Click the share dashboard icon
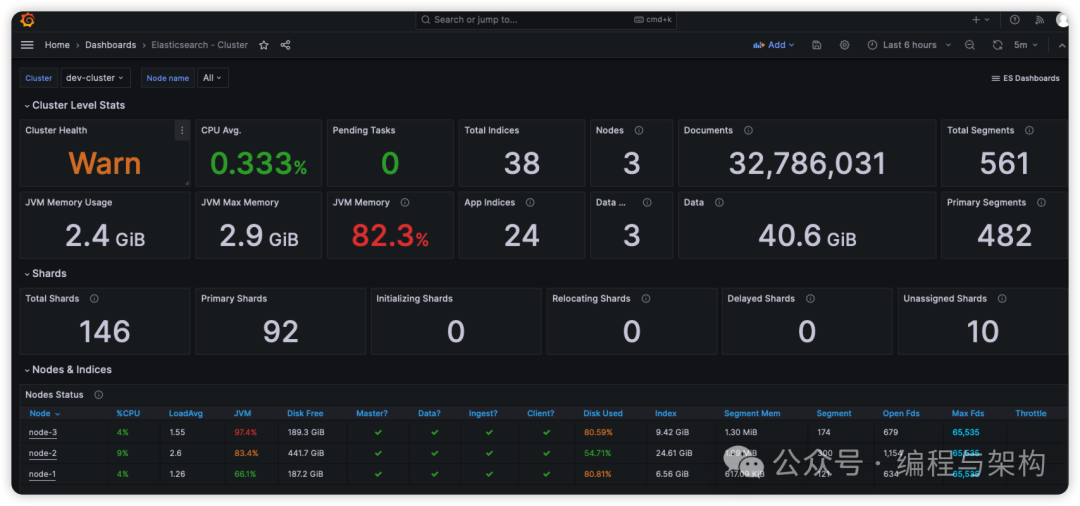 point(285,45)
